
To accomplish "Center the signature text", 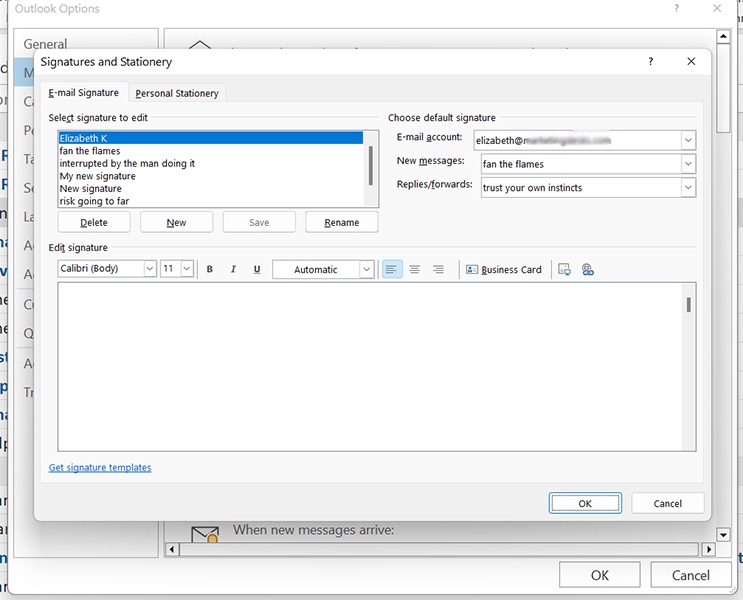I will click(415, 269).
